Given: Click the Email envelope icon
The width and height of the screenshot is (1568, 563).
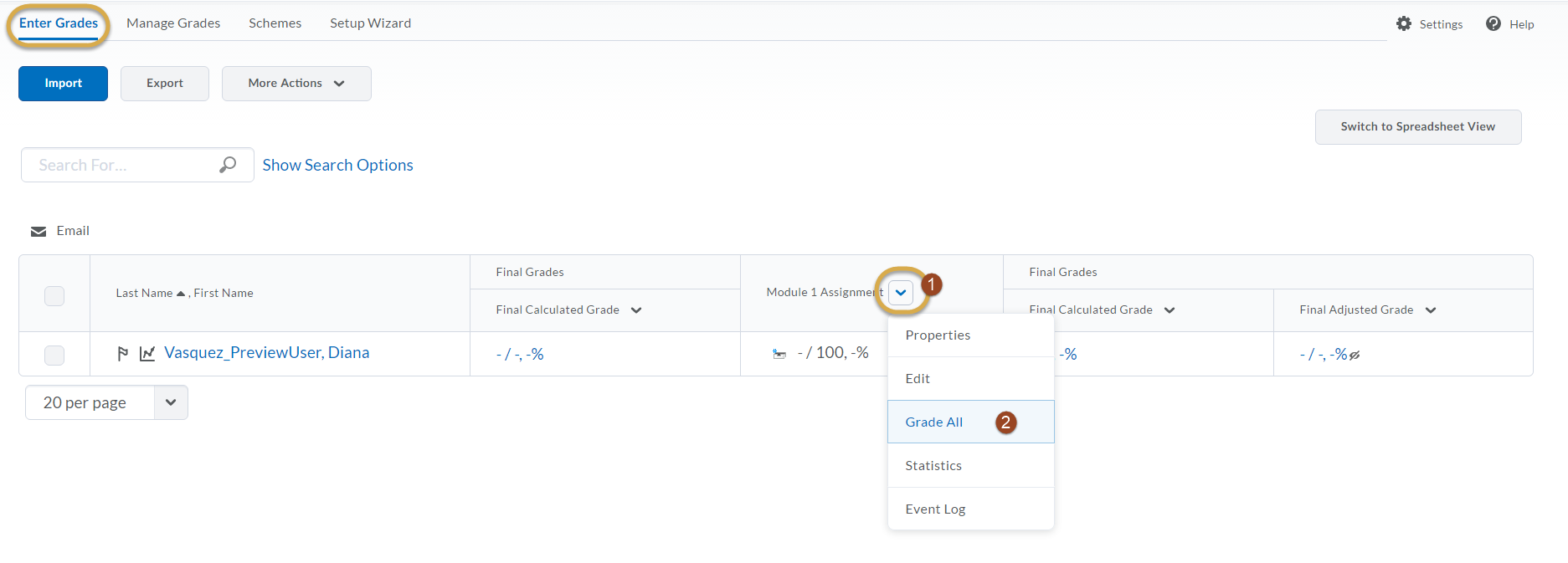Looking at the screenshot, I should (39, 232).
